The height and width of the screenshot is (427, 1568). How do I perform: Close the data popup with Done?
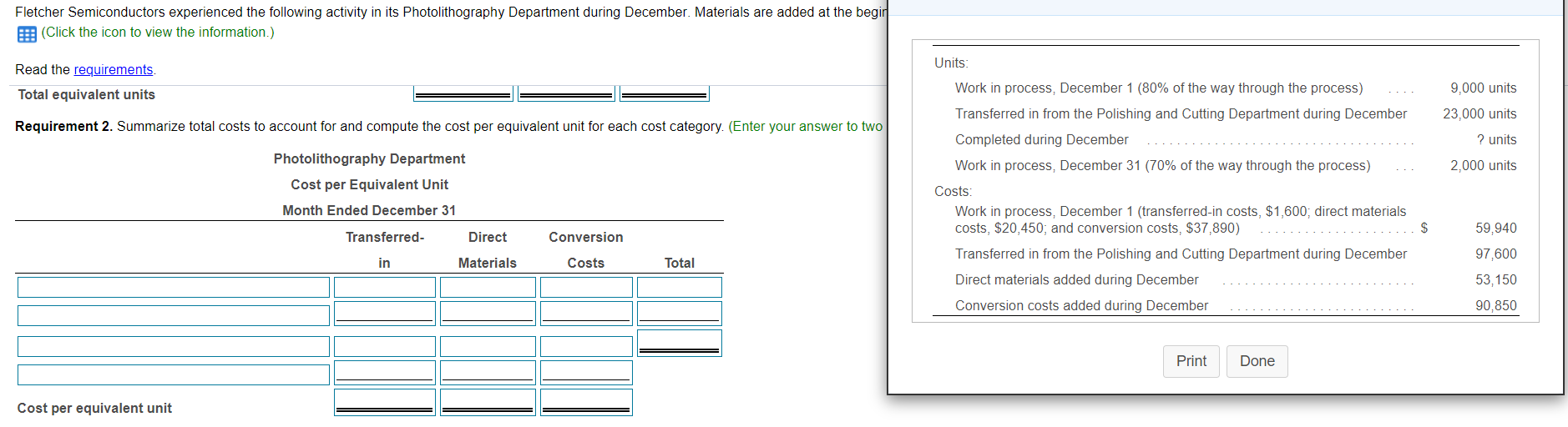pos(1257,361)
